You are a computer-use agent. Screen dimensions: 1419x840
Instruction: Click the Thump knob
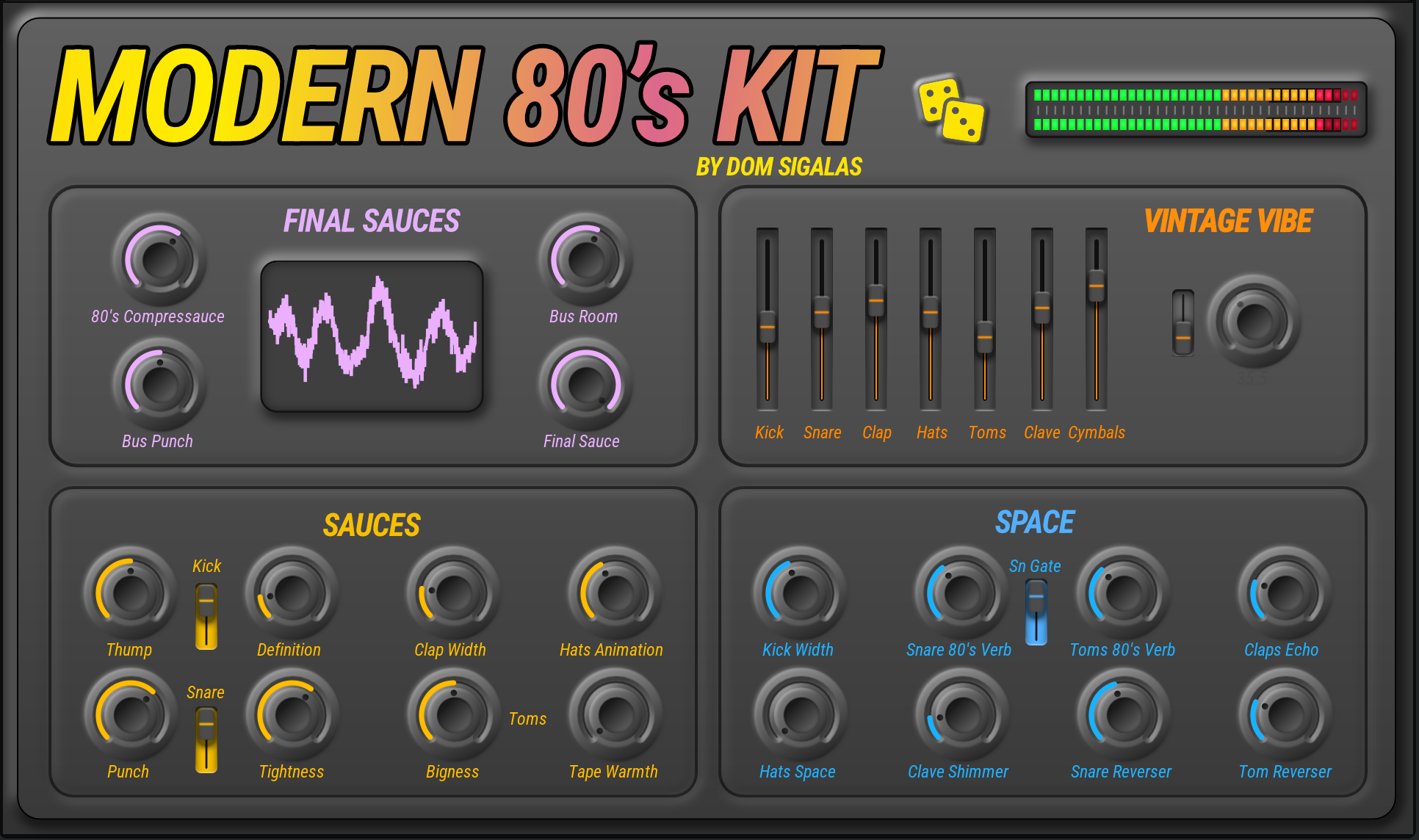point(131,593)
